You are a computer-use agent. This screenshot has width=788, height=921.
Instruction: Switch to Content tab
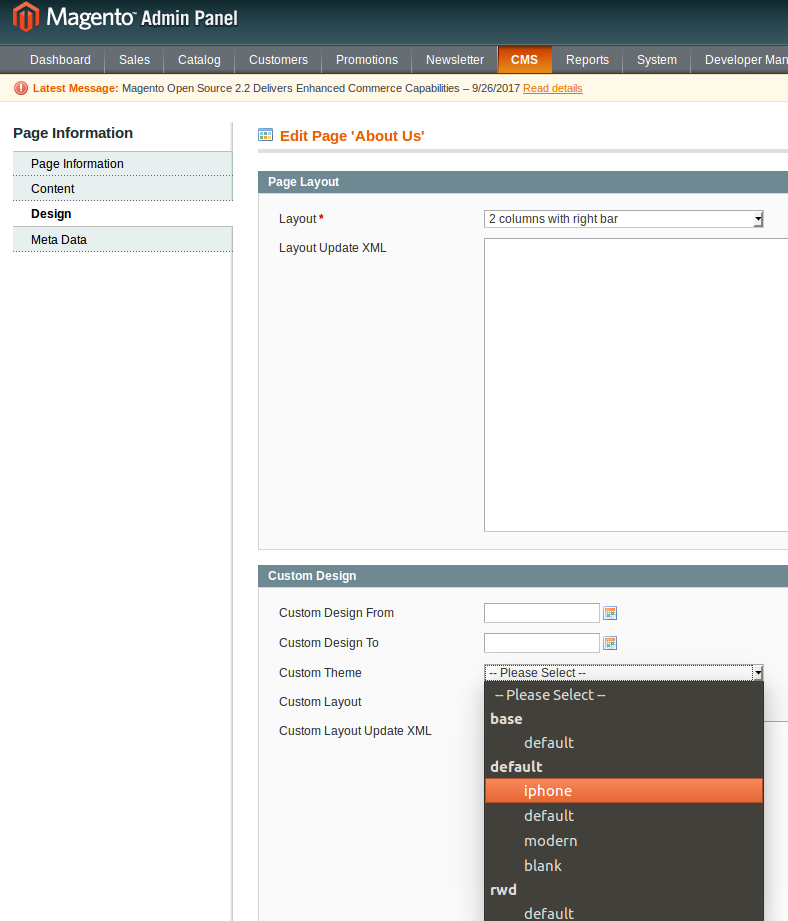(x=53, y=189)
